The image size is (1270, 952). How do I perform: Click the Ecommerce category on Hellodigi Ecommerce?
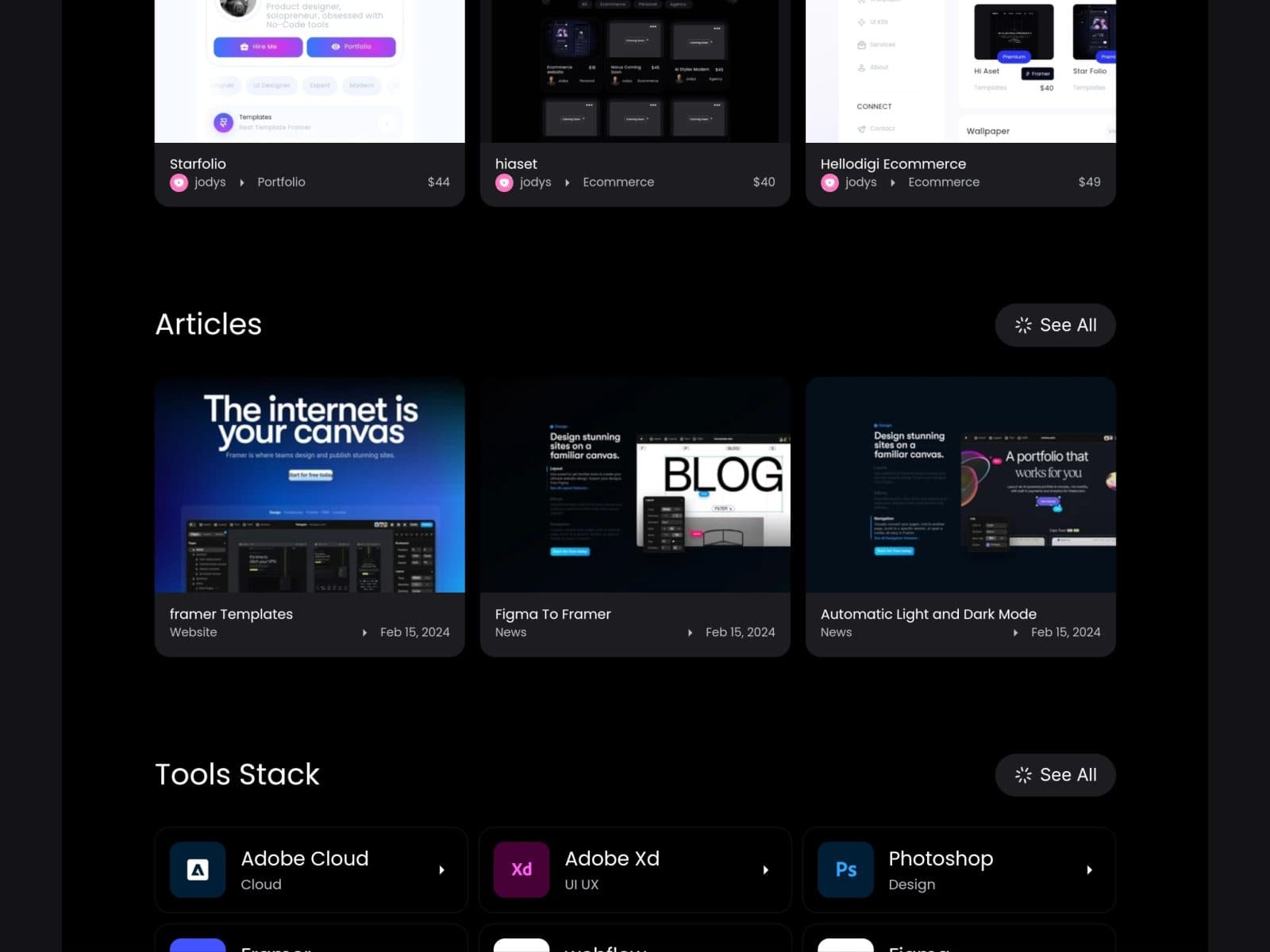click(944, 182)
